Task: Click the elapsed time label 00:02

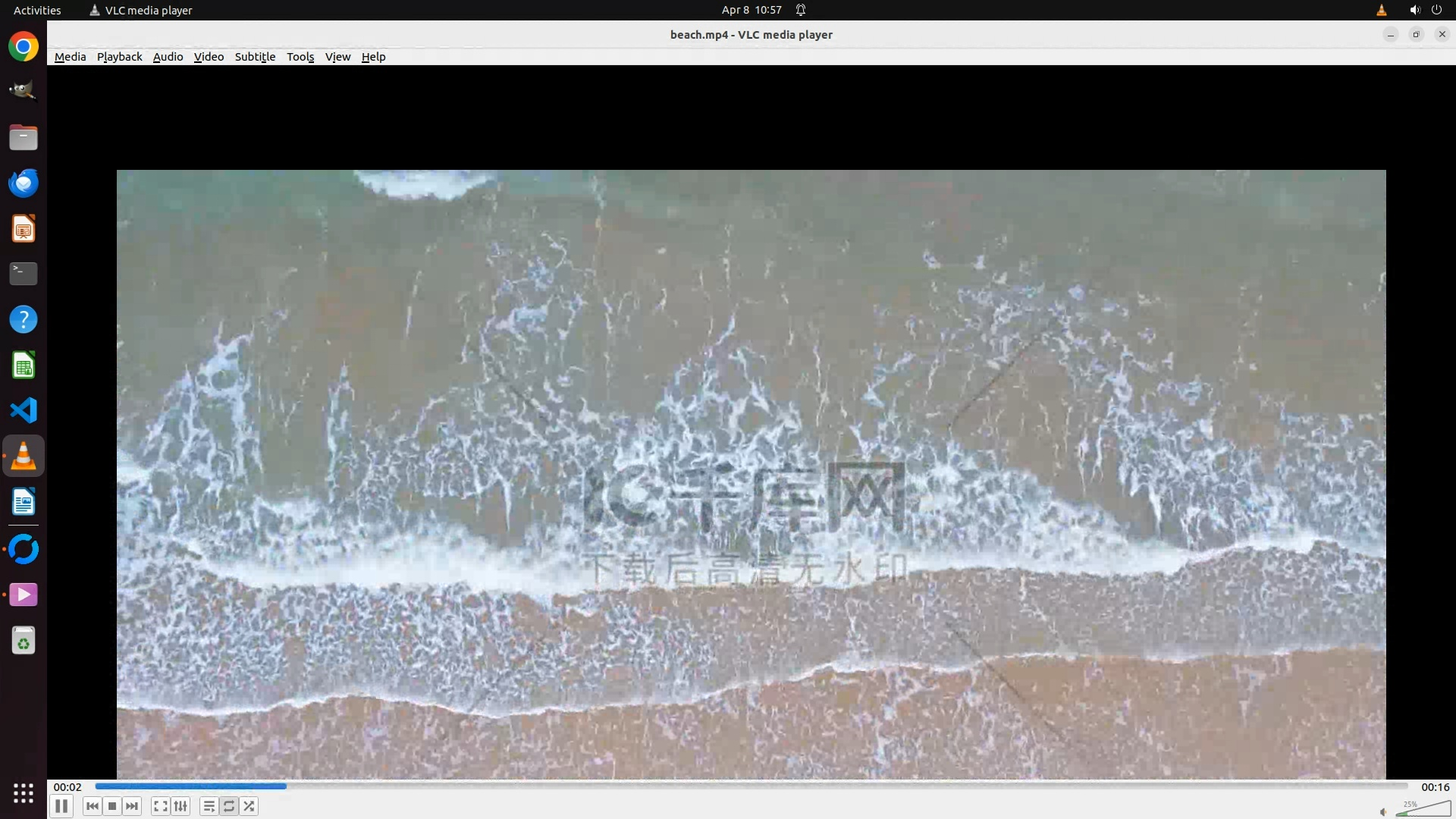Action: (x=67, y=787)
